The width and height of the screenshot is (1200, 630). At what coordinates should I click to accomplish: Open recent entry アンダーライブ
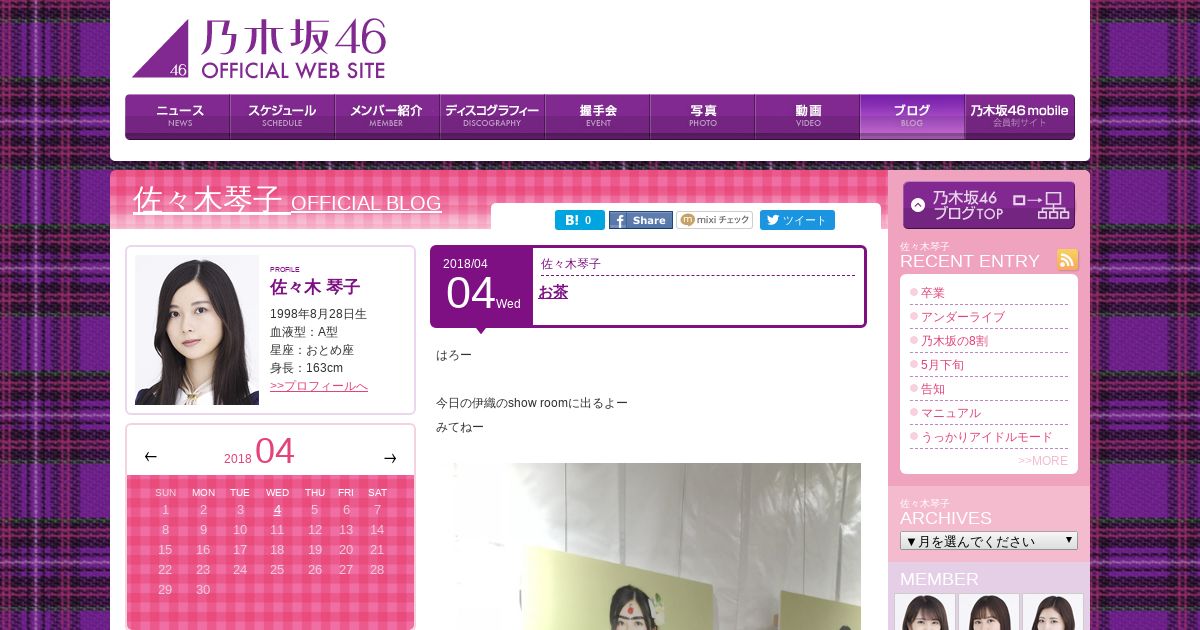pos(963,317)
